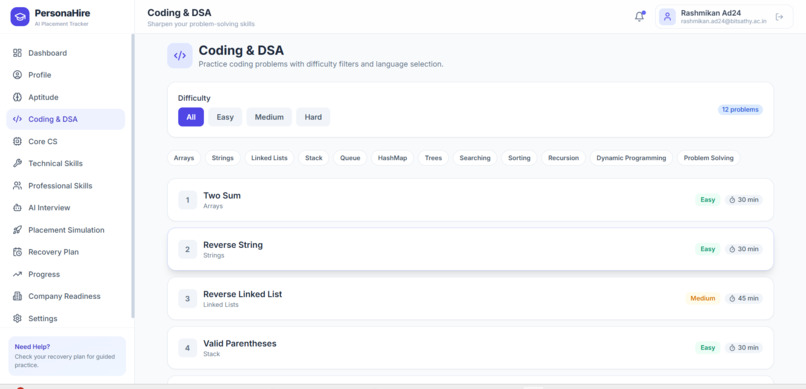Choose the HashMap topic chip
Viewport: 806px width, 389px height.
pos(392,158)
